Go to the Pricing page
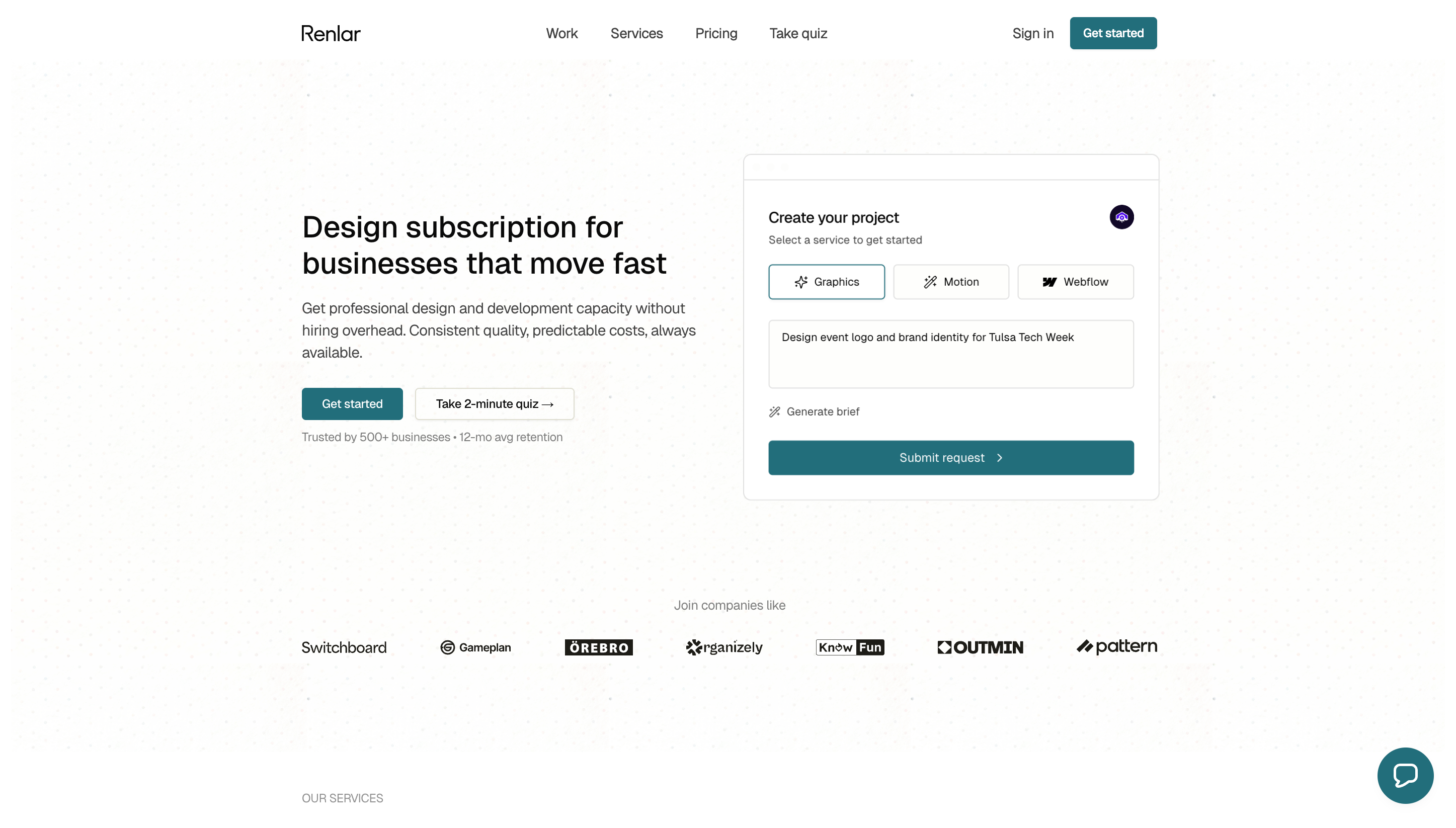The image size is (1456, 828). pos(716,34)
